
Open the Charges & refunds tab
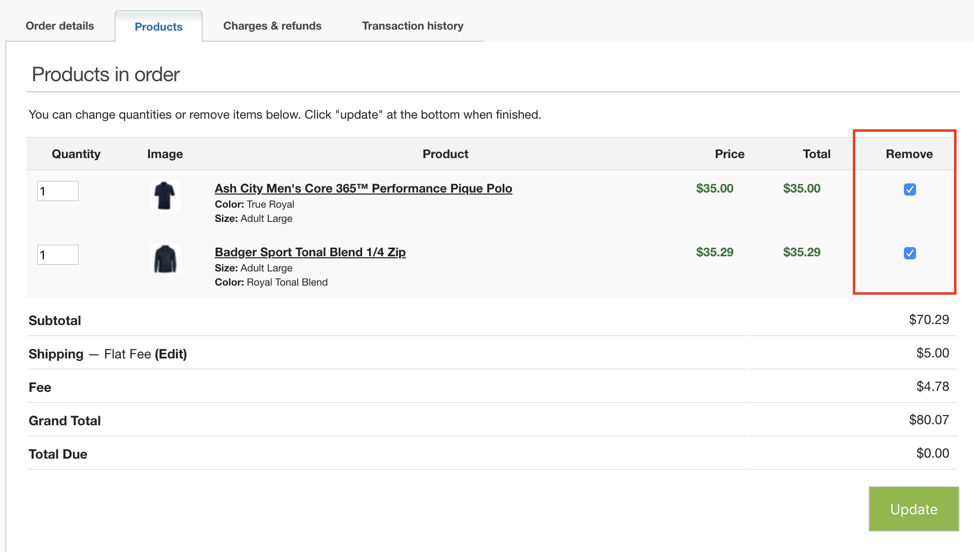pyautogui.click(x=272, y=26)
